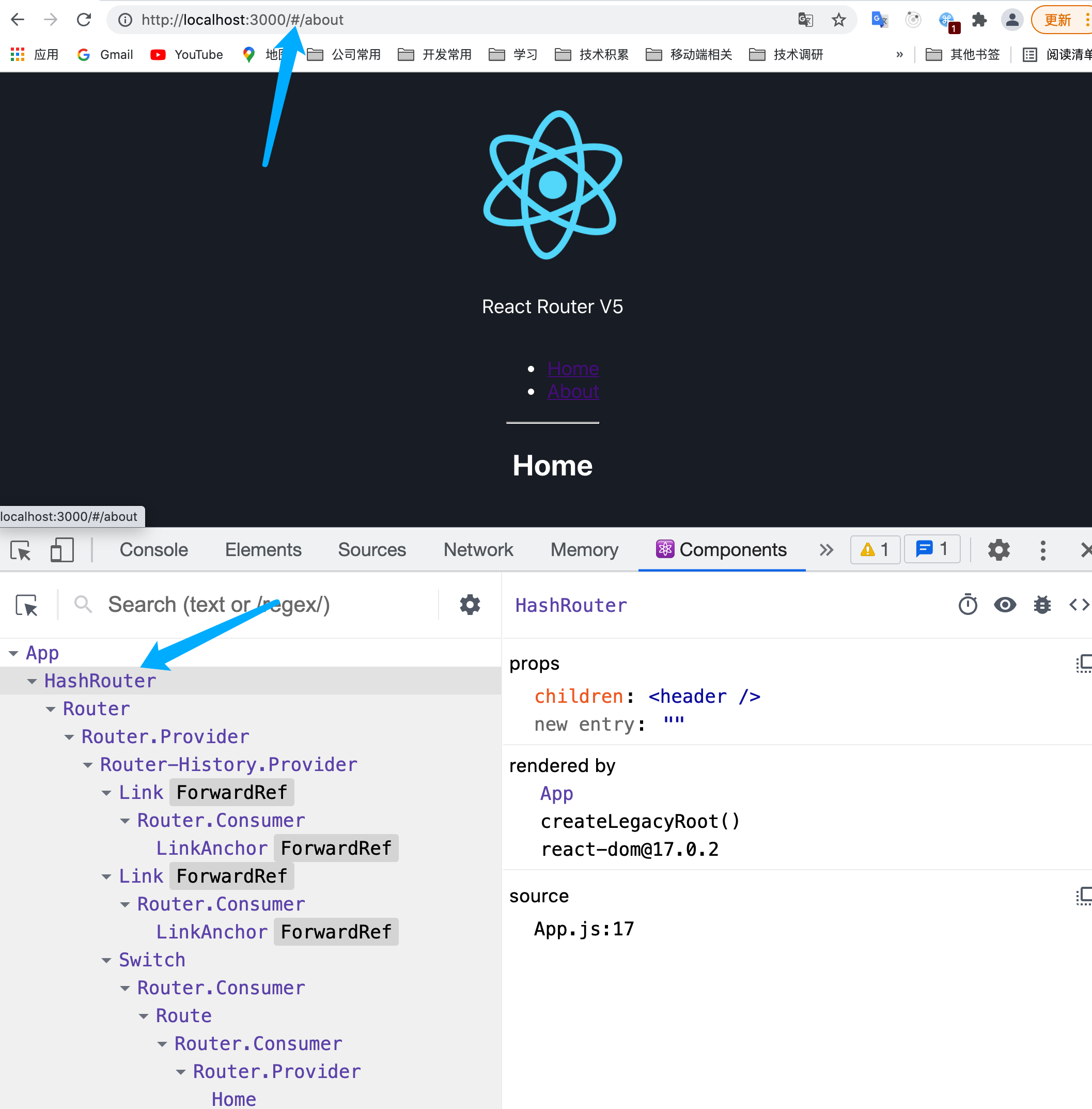Open the profile avatar menu
The width and height of the screenshot is (1092, 1109).
(x=1012, y=20)
